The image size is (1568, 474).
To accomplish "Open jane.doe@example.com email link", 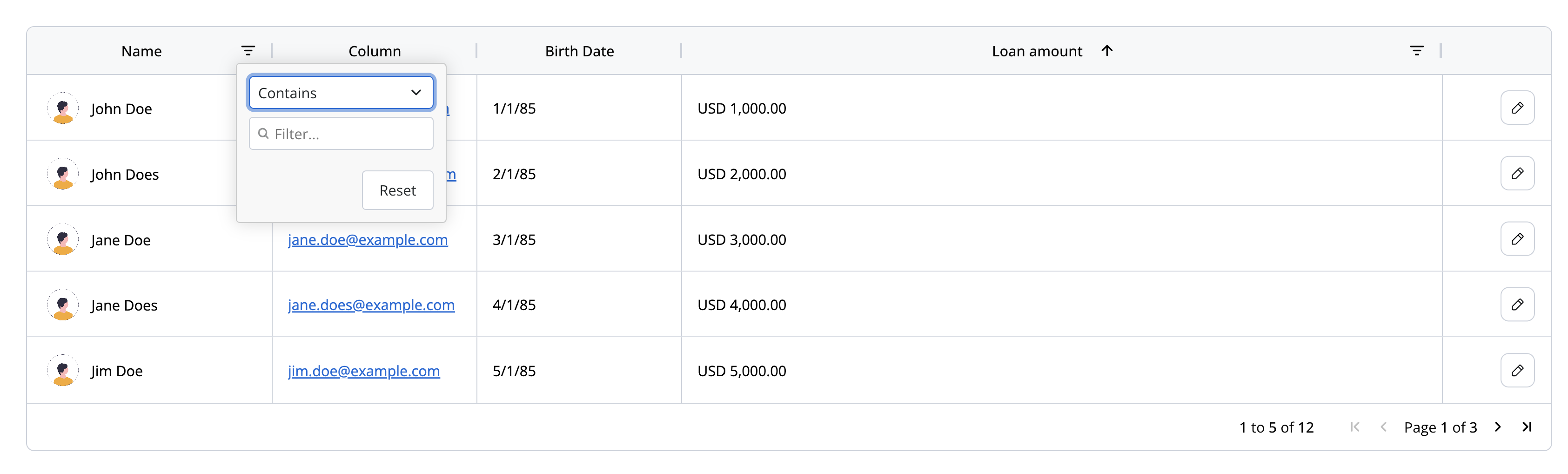I will click(368, 239).
